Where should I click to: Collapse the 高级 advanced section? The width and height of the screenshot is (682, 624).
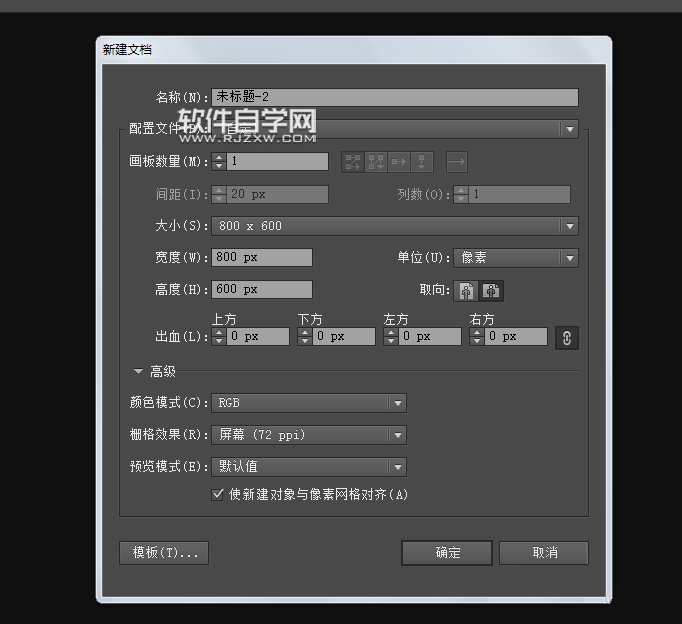pyautogui.click(x=138, y=371)
